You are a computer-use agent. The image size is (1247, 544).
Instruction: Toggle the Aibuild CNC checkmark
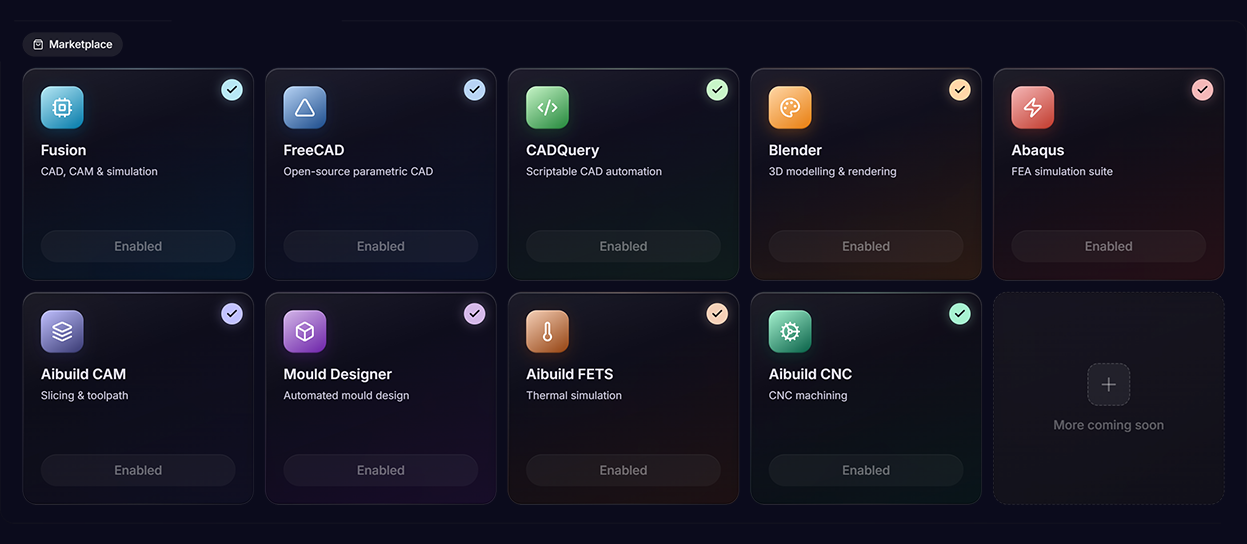(960, 314)
